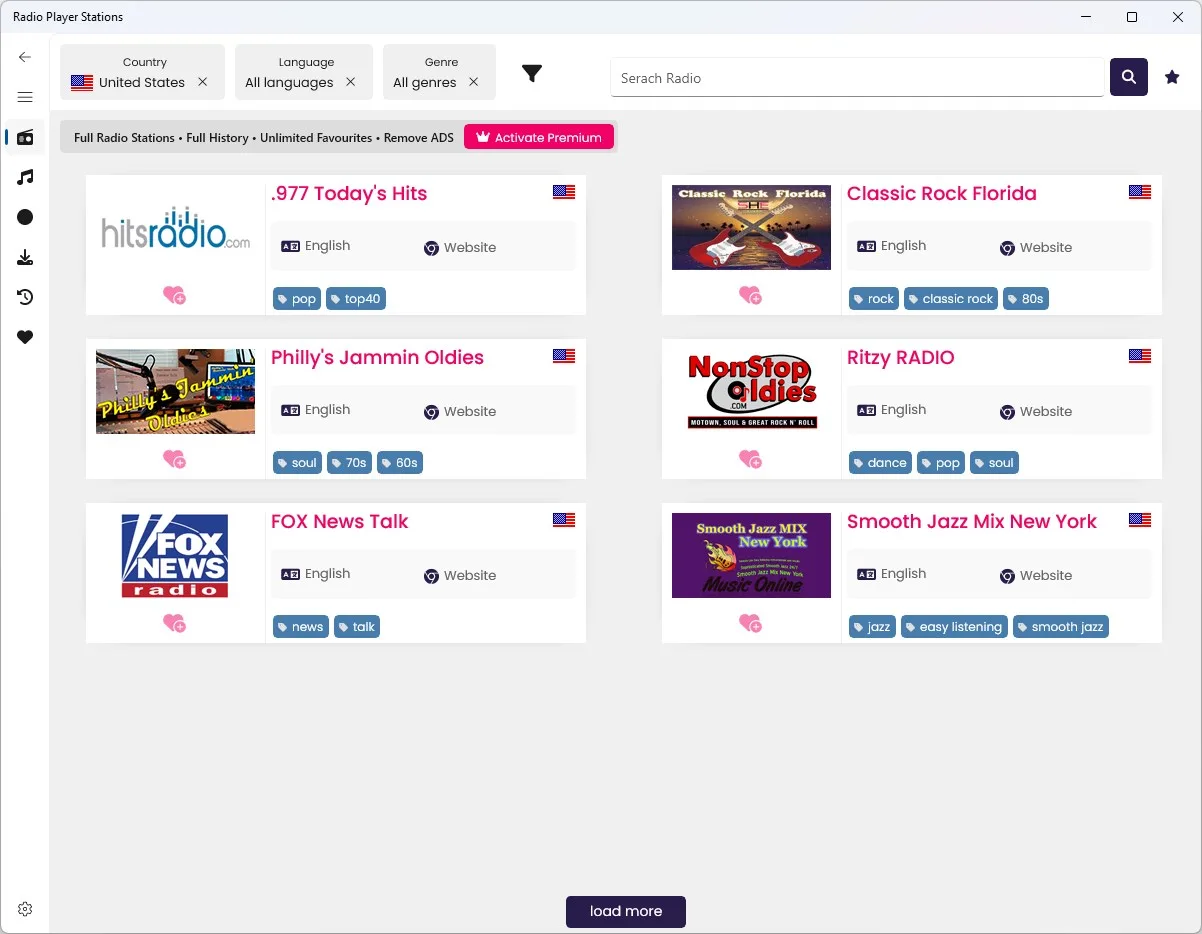Screen dimensions: 1202x934
Task: Click the smooth jazz tag
Action: click(x=1061, y=626)
